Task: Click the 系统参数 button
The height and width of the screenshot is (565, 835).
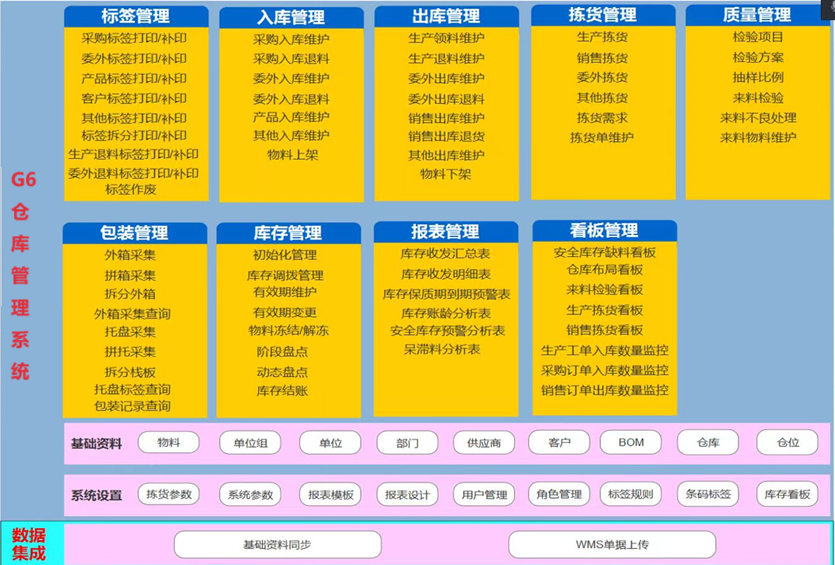Action: pos(250,495)
